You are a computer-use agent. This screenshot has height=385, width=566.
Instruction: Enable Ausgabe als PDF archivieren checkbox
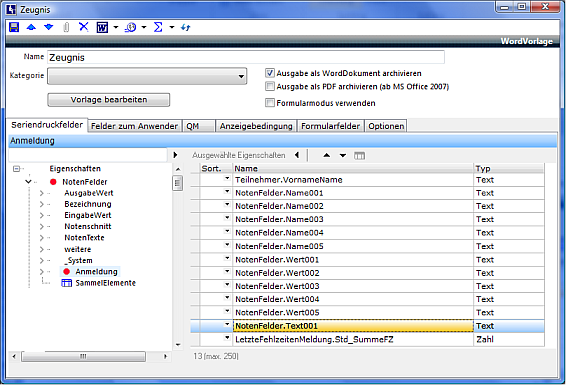270,87
